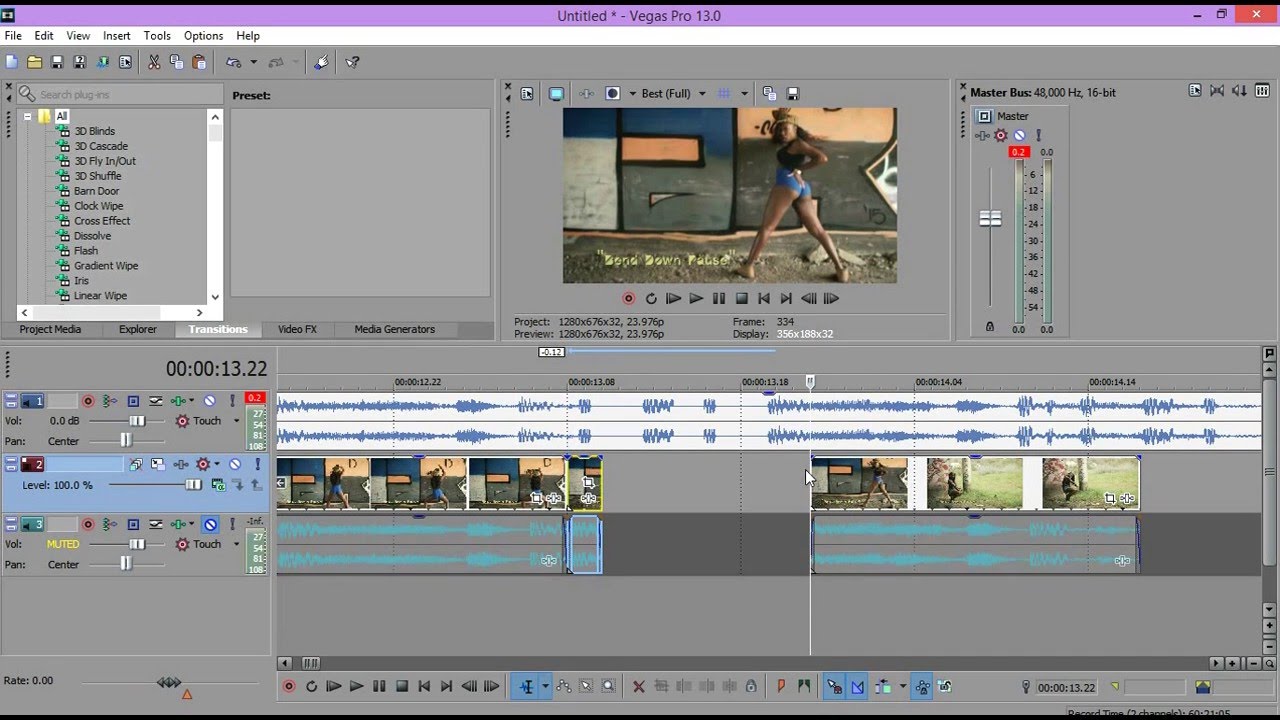Viewport: 1280px width, 720px height.
Task: Unmute audio track 3
Action: [210, 524]
